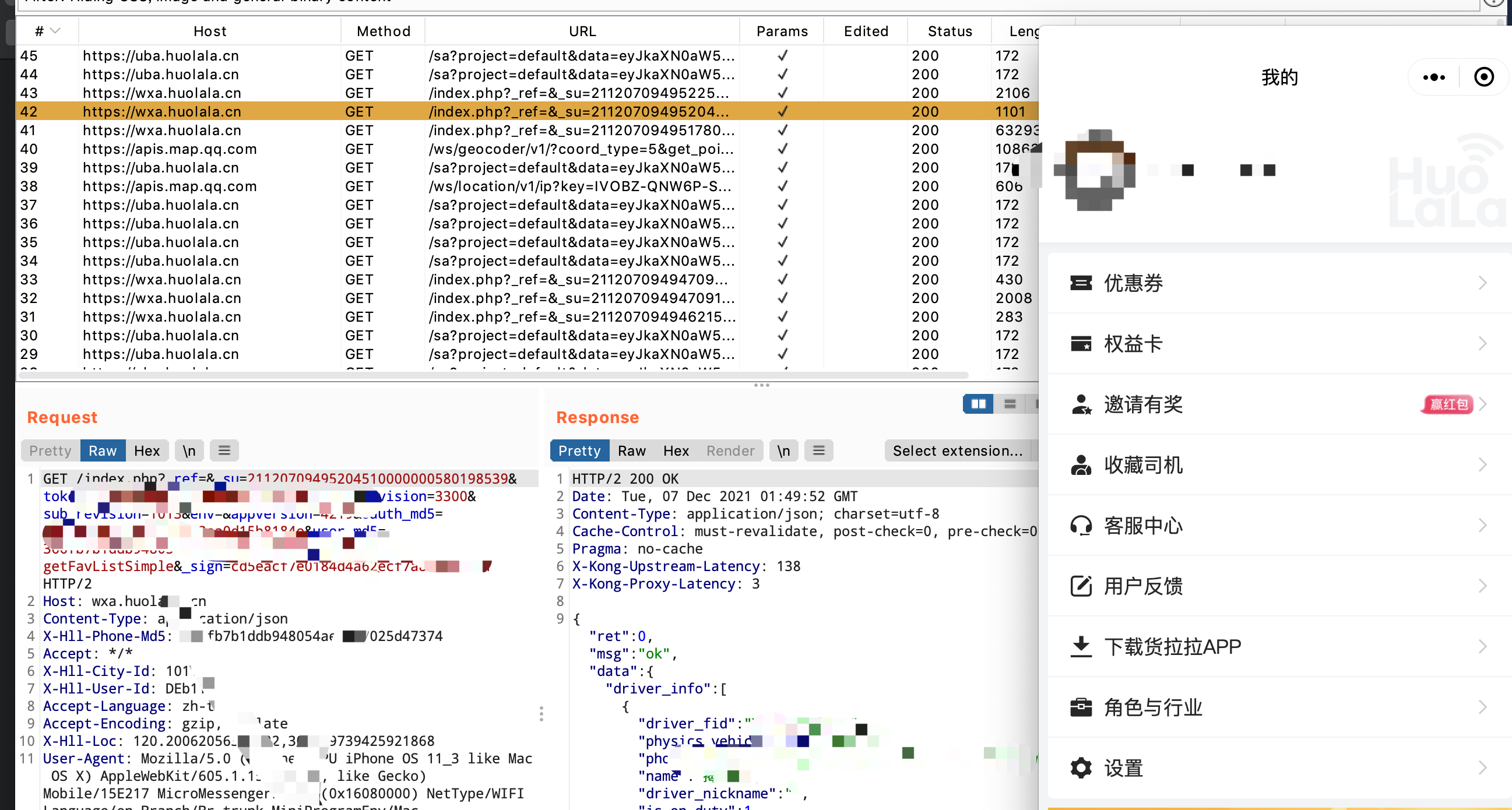Switch Request view to Pretty tab

click(51, 450)
